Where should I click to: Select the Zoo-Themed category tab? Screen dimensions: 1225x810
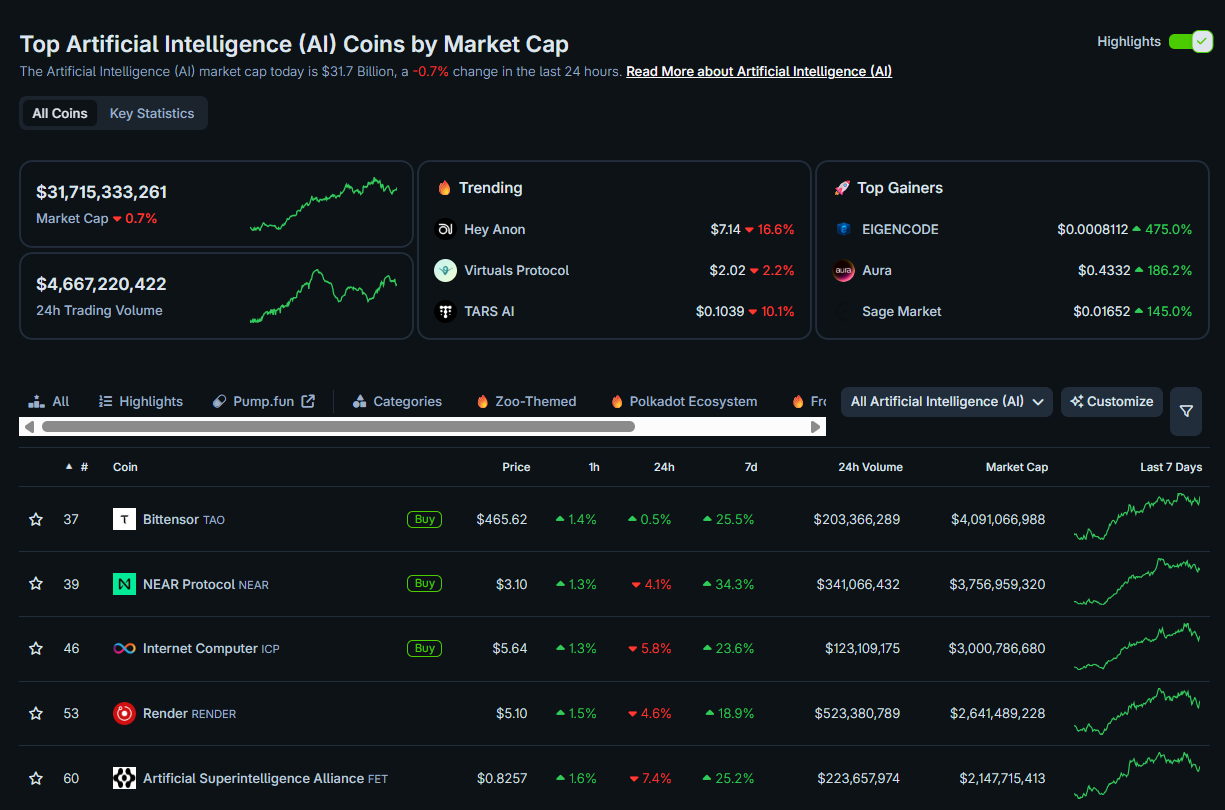pyautogui.click(x=526, y=401)
